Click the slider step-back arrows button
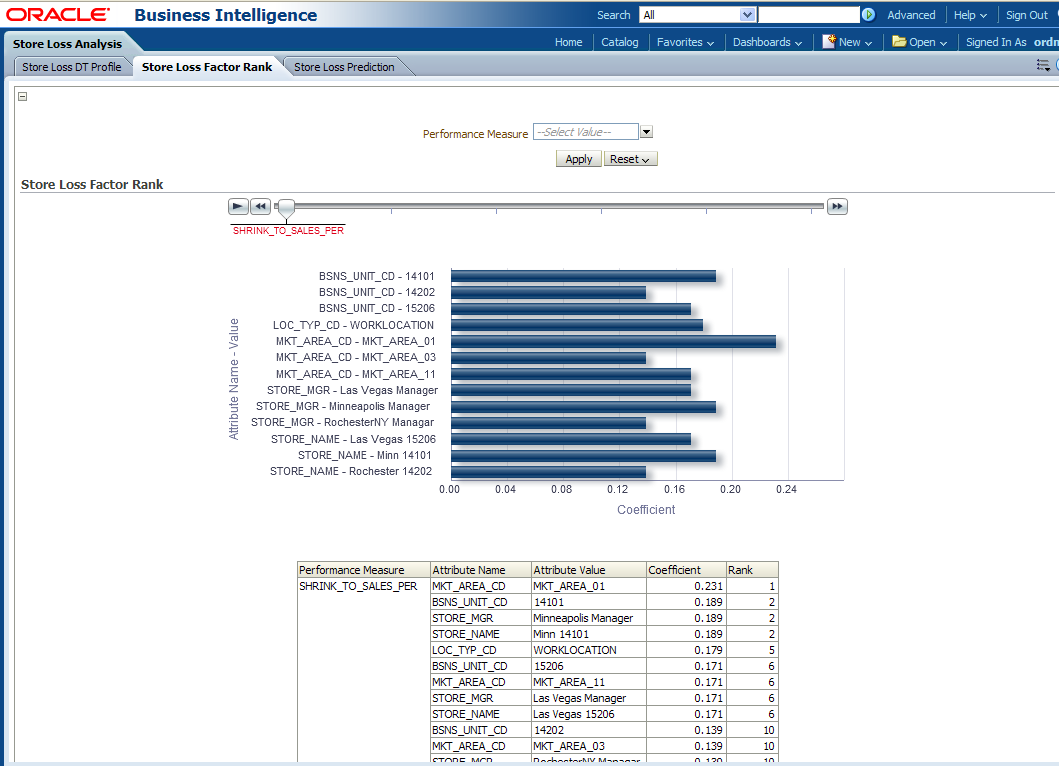The height and width of the screenshot is (766, 1059). coord(260,206)
